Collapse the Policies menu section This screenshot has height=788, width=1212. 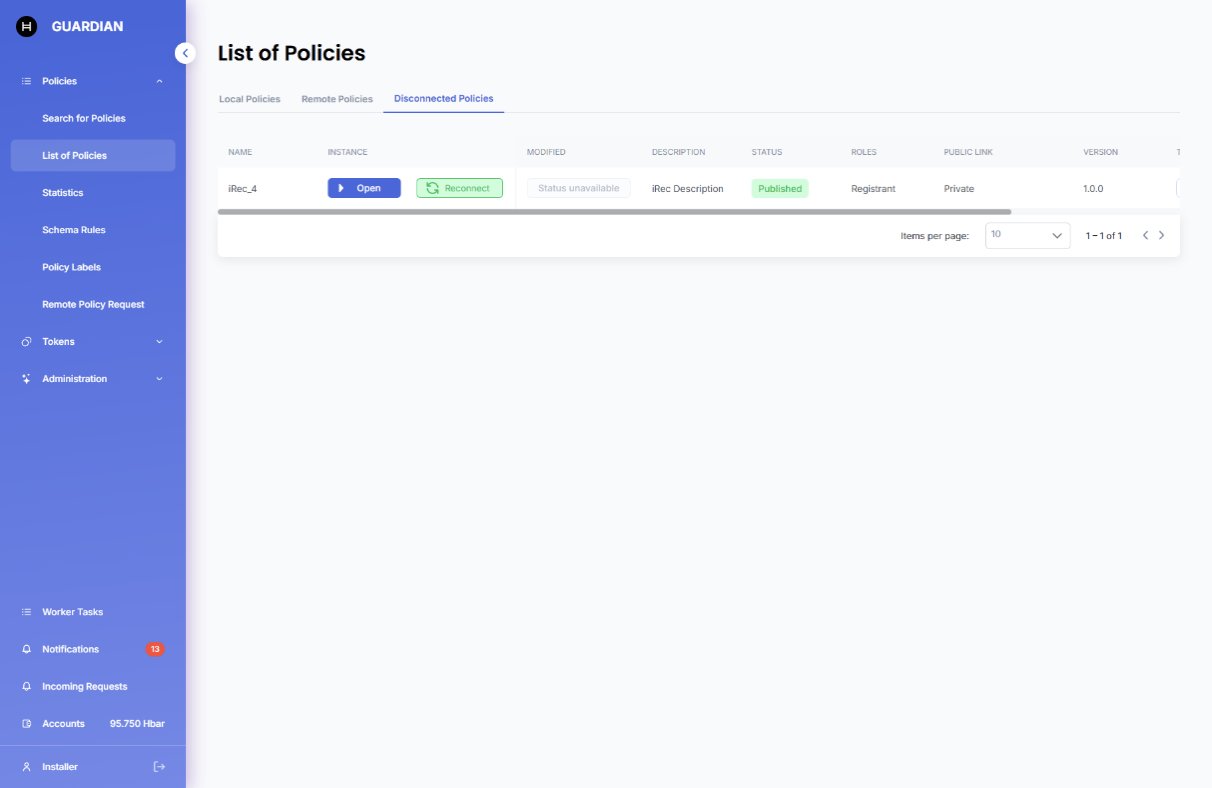(159, 81)
